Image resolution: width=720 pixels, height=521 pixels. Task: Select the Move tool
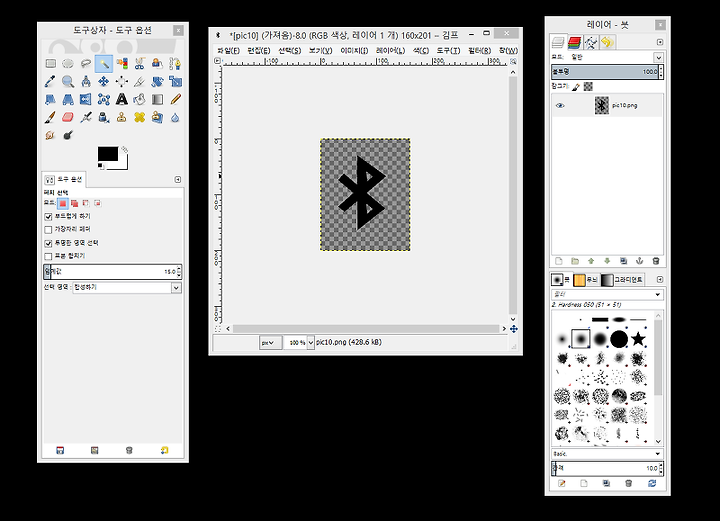click(104, 81)
